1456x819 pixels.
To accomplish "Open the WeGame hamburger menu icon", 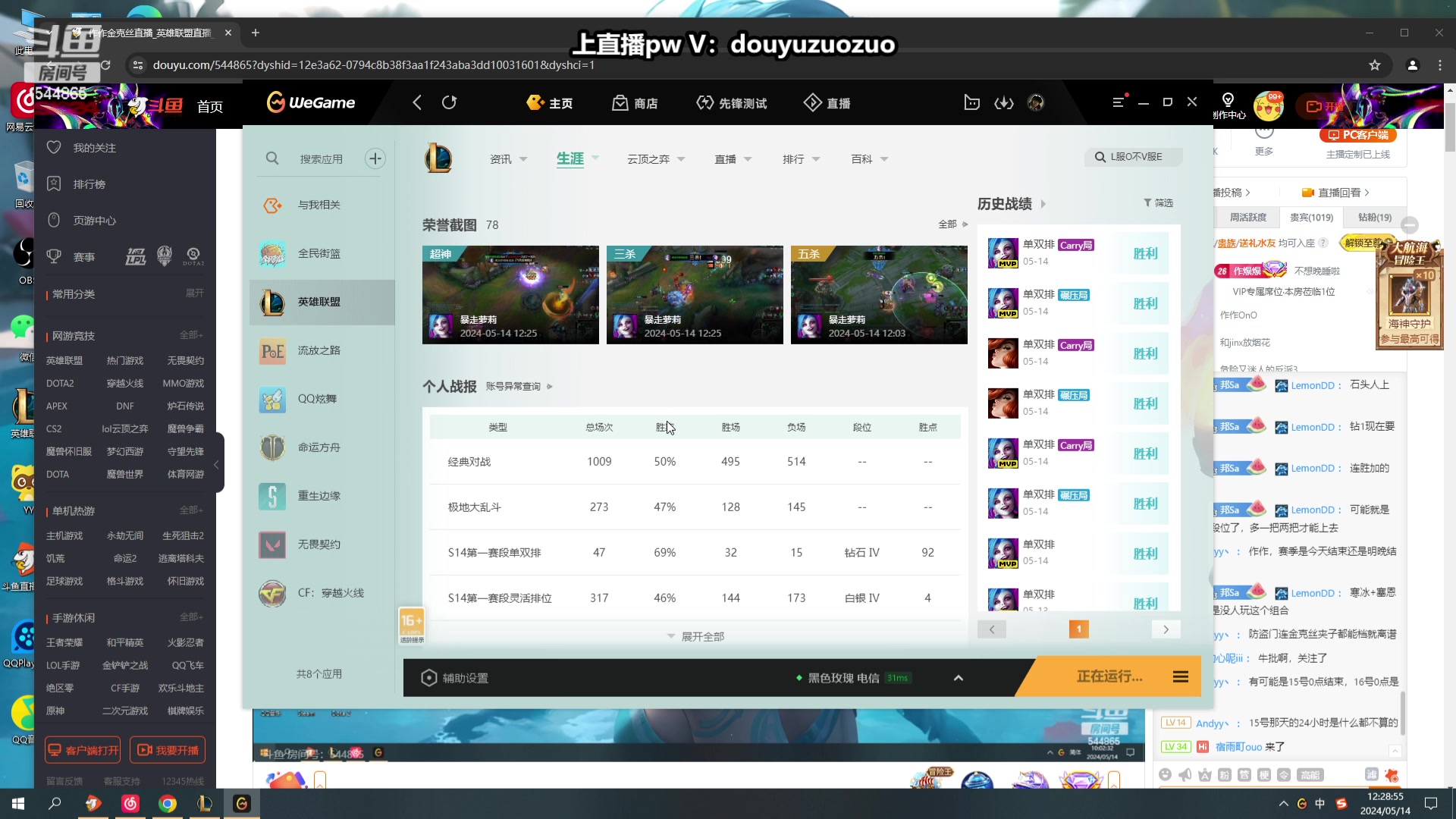I will pyautogui.click(x=1118, y=102).
